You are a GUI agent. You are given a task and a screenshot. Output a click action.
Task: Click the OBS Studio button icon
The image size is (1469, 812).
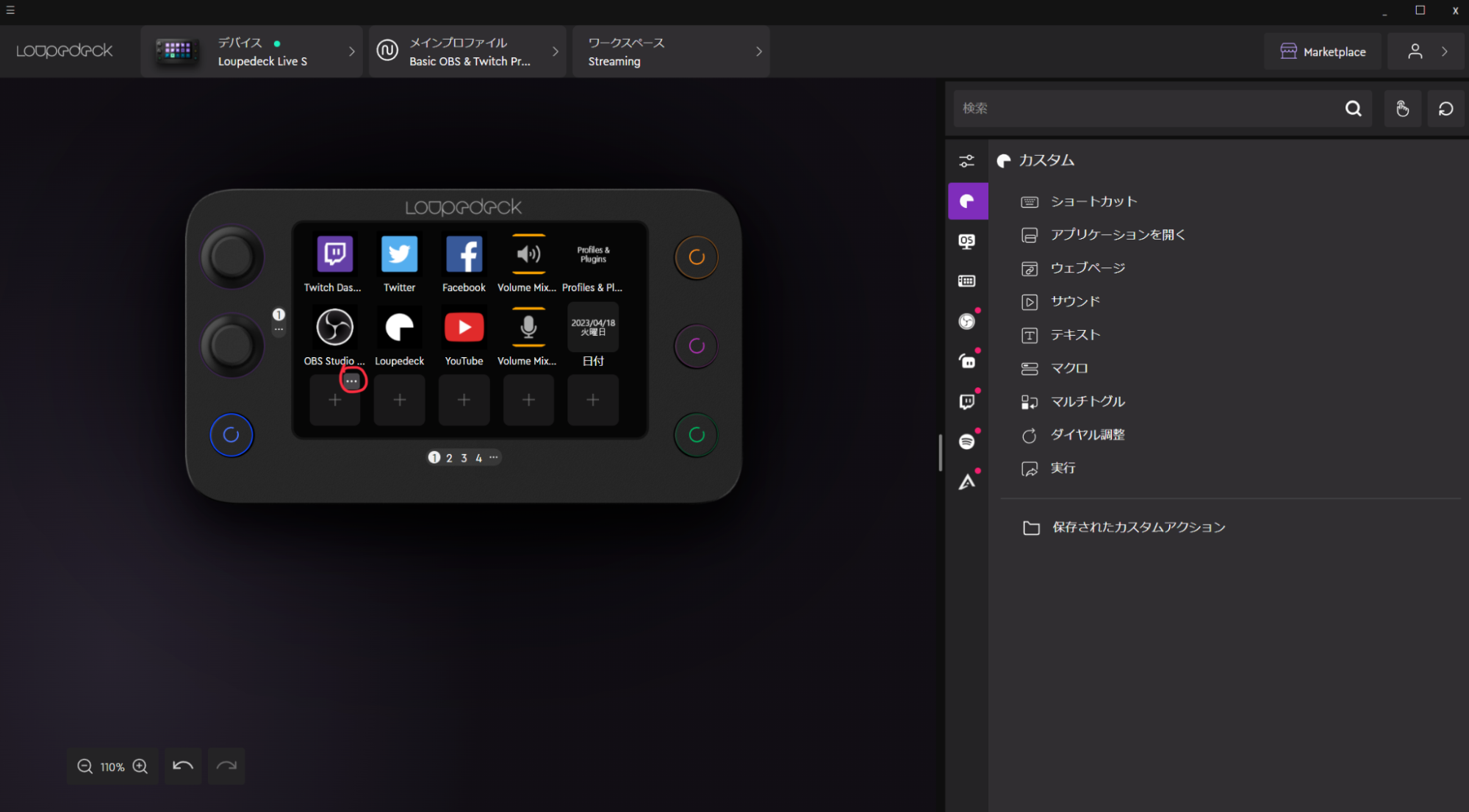(x=334, y=327)
